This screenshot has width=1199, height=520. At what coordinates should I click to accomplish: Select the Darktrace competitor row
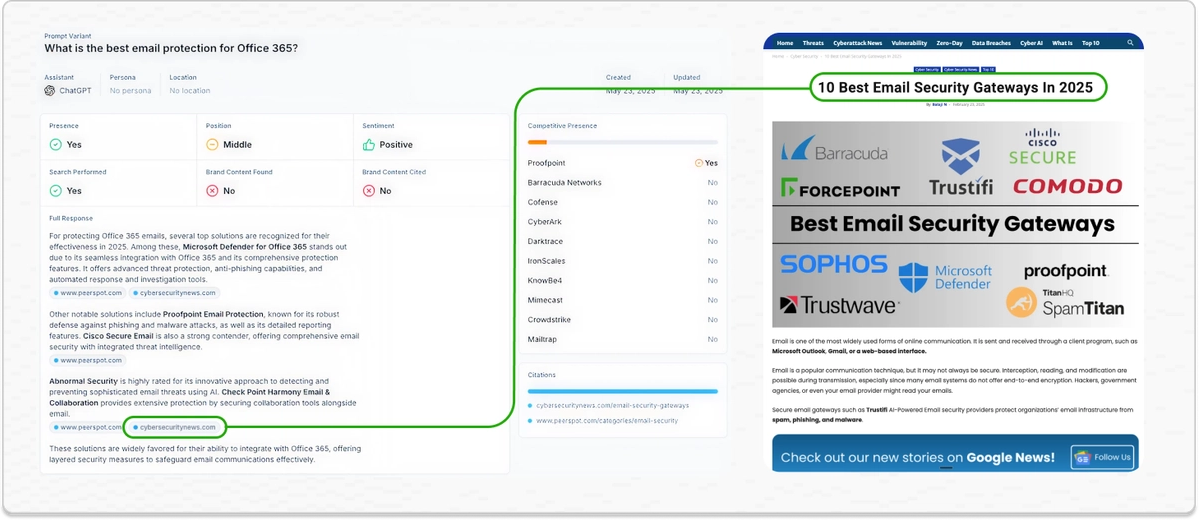(622, 242)
